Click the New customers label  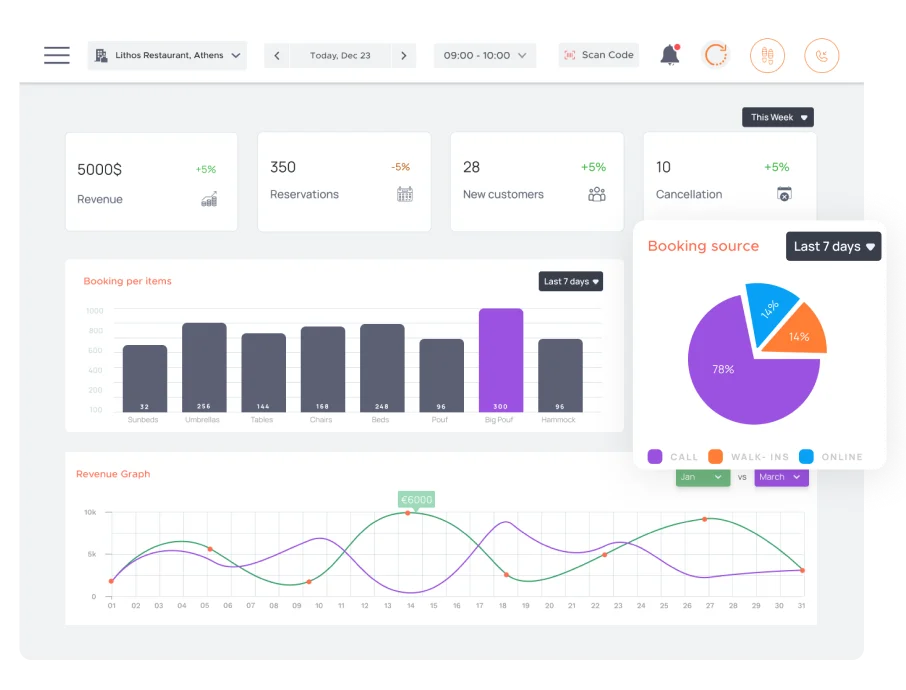pos(503,195)
